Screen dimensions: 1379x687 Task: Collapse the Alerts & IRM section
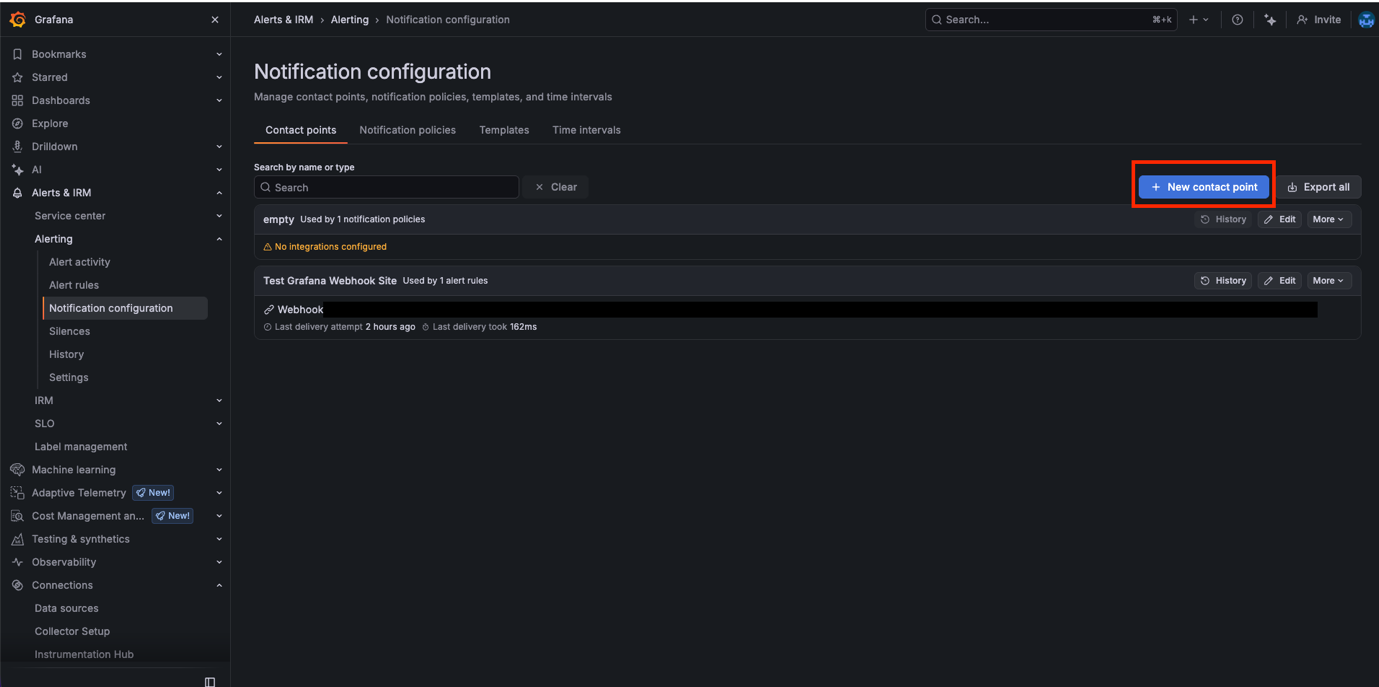219,193
